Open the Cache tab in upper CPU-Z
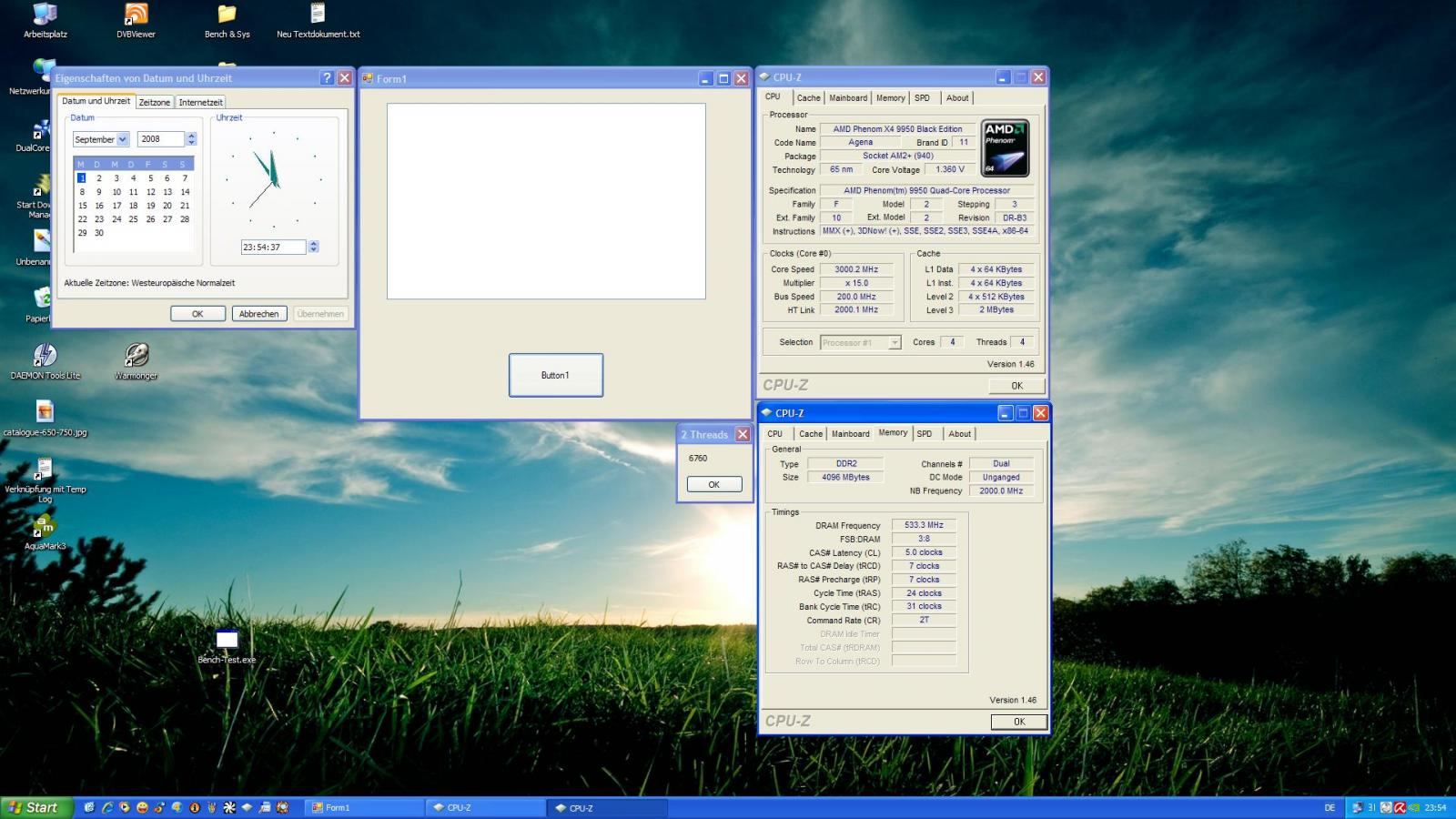 click(808, 98)
